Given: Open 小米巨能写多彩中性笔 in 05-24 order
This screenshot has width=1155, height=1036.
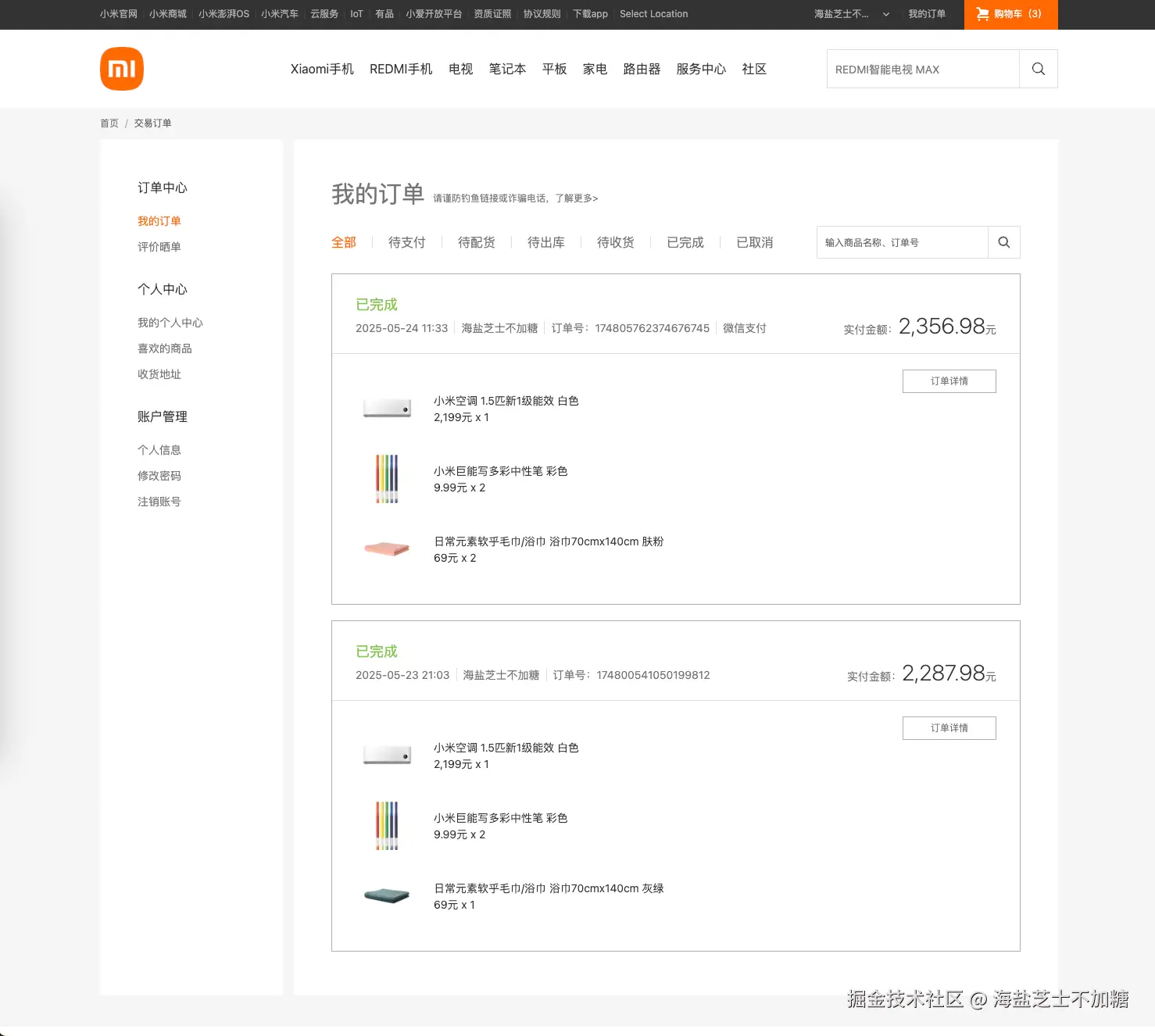Looking at the screenshot, I should click(501, 471).
